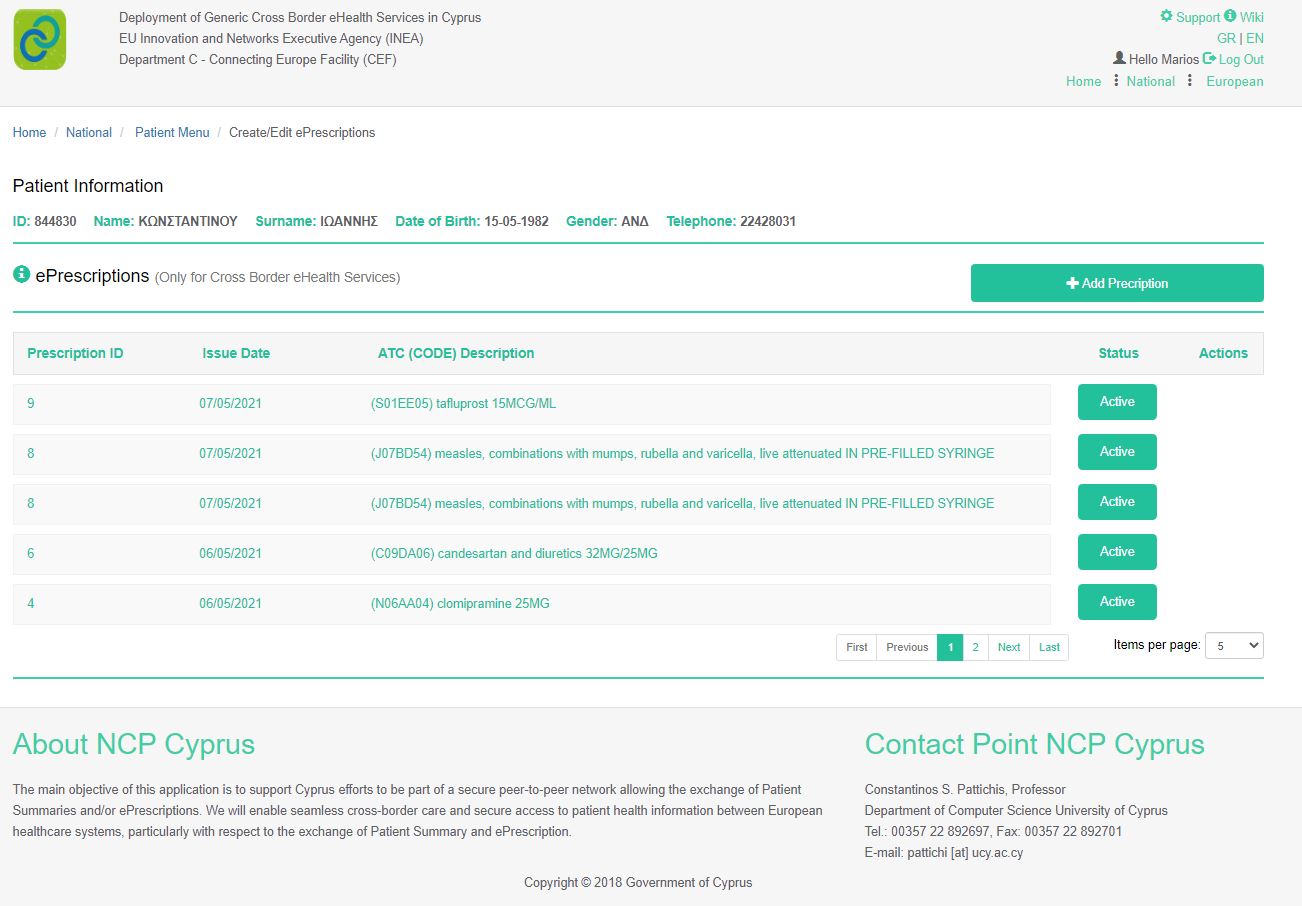The height and width of the screenshot is (906, 1302).
Task: Open Support via the gear icon
Action: tap(1166, 16)
